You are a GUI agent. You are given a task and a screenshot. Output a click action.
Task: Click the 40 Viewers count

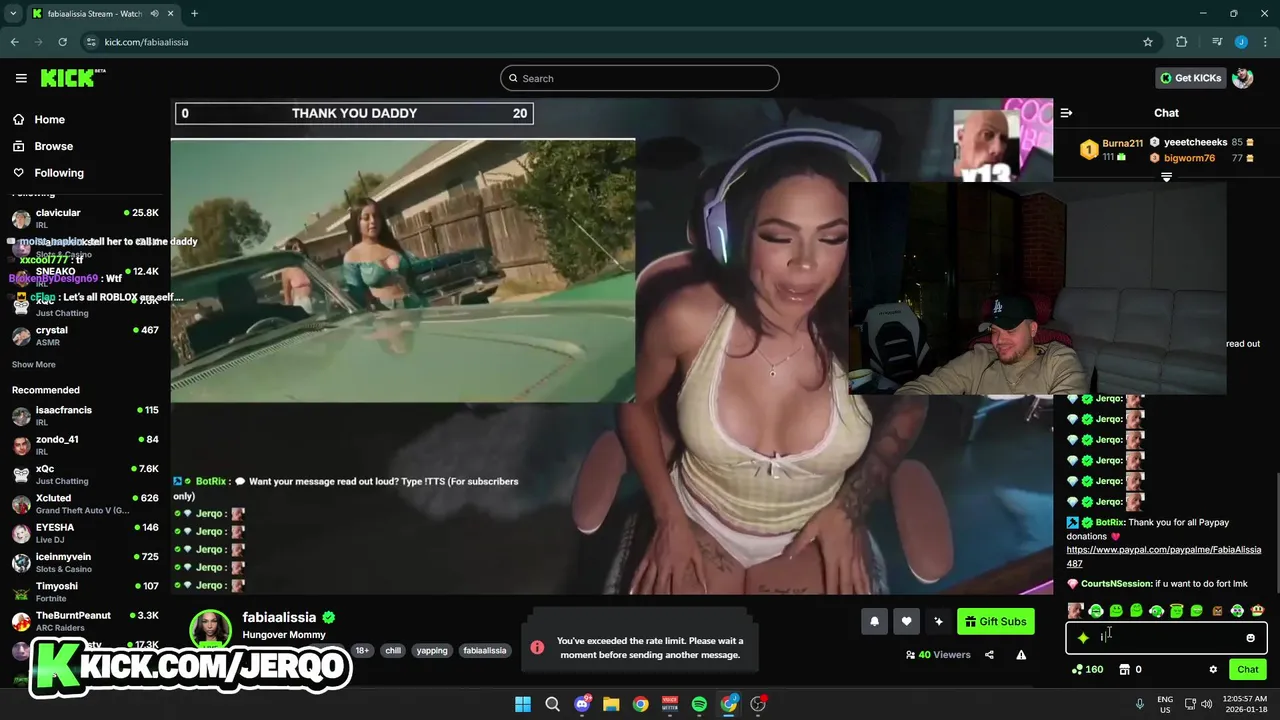pyautogui.click(x=938, y=655)
